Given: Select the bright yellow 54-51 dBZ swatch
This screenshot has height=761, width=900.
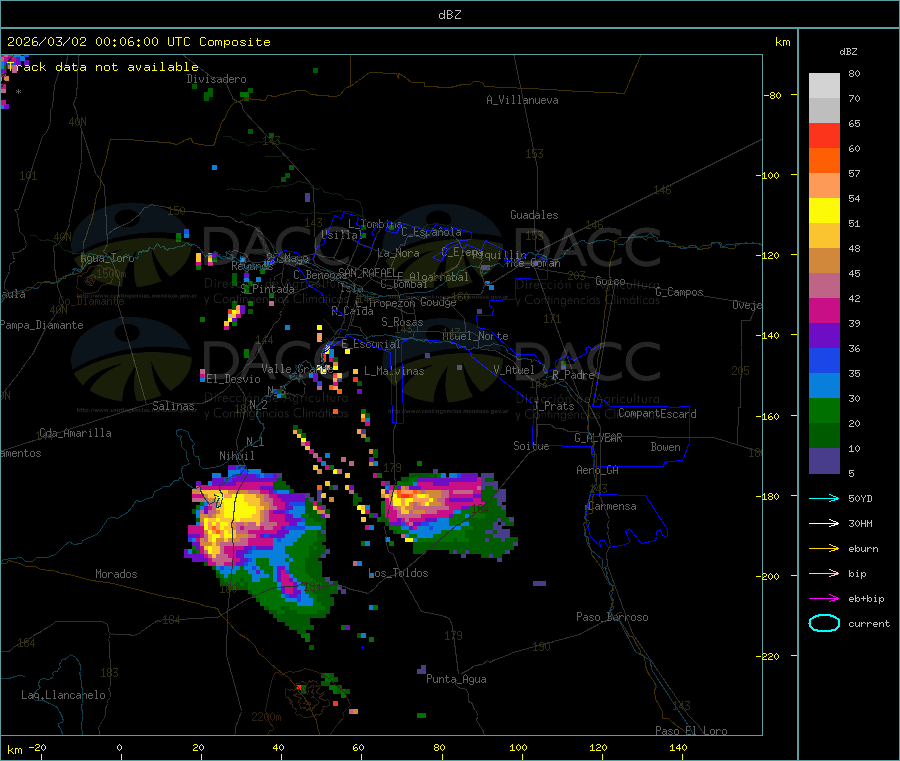Looking at the screenshot, I should [x=824, y=211].
